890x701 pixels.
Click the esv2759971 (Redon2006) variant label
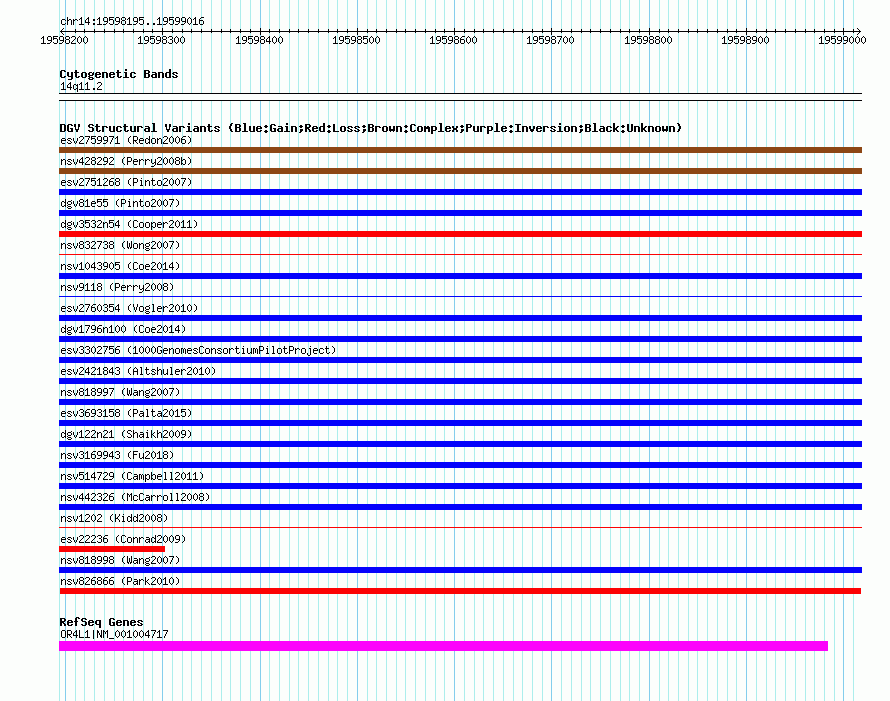[126, 140]
